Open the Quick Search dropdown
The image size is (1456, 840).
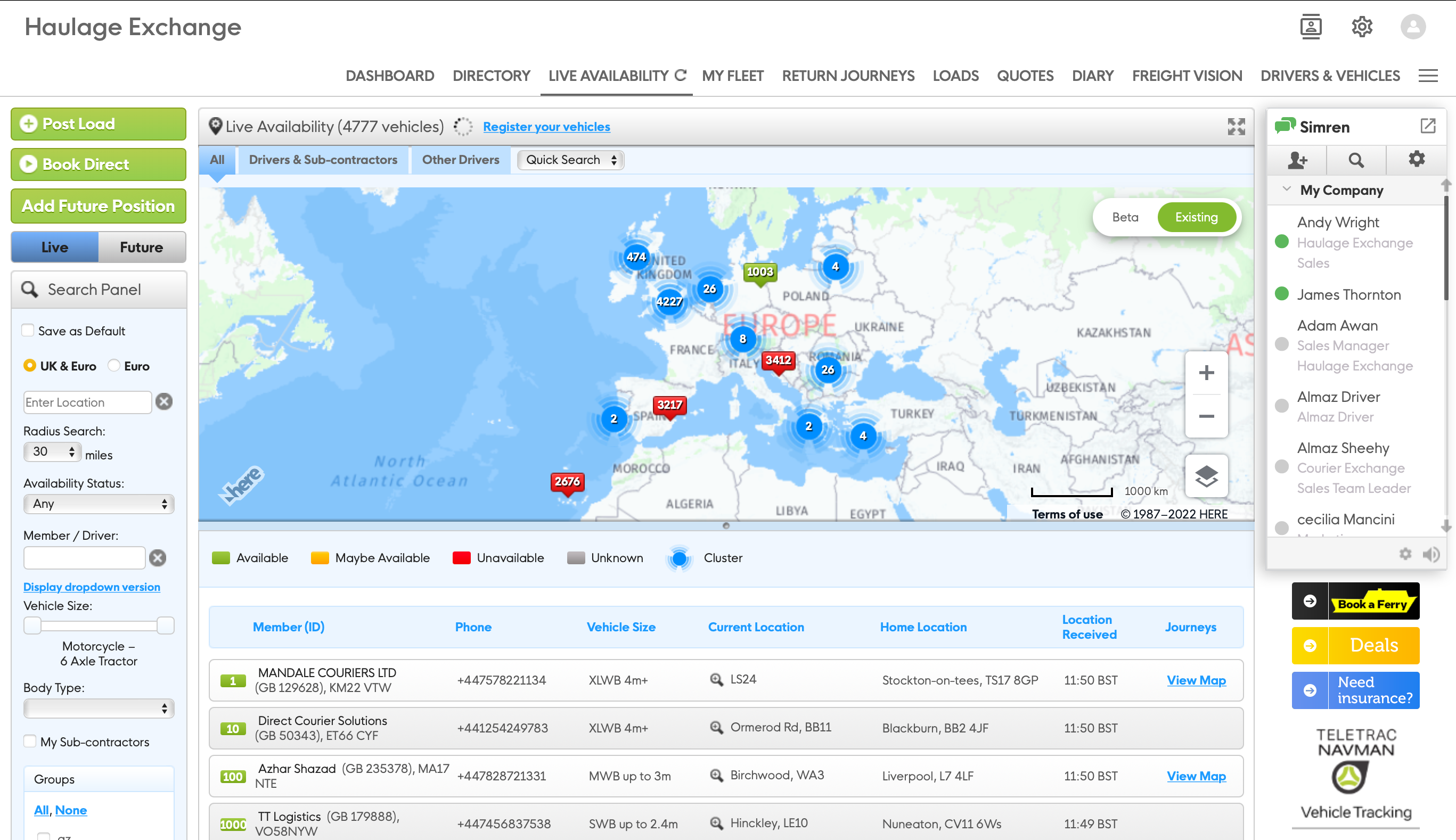[570, 160]
